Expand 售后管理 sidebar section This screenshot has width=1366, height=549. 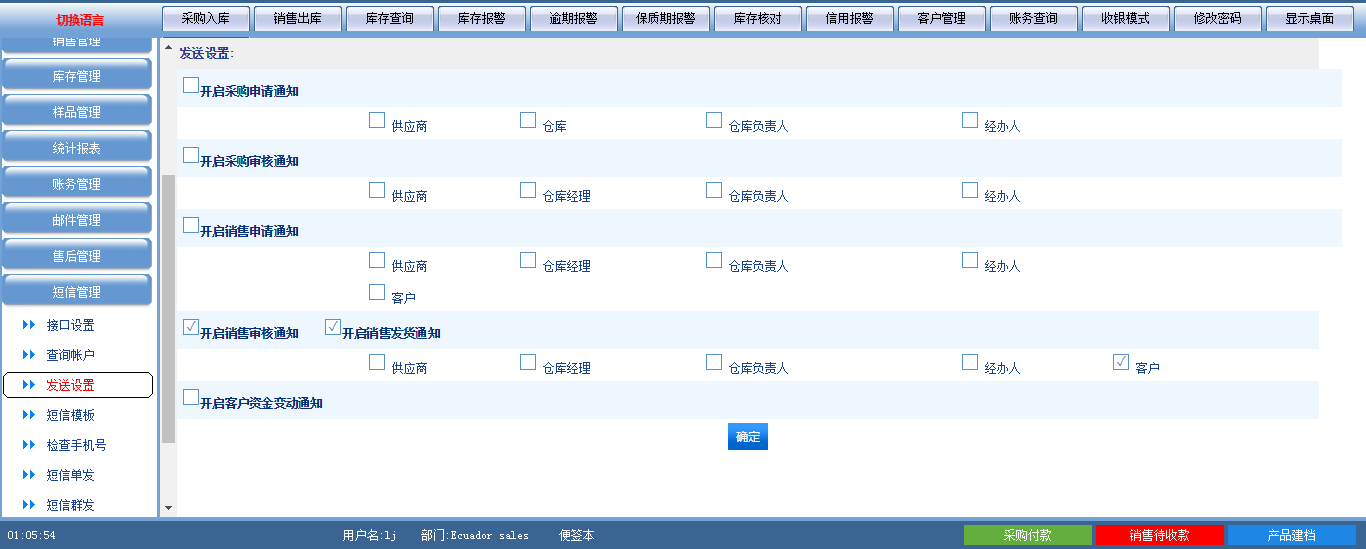tap(77, 256)
